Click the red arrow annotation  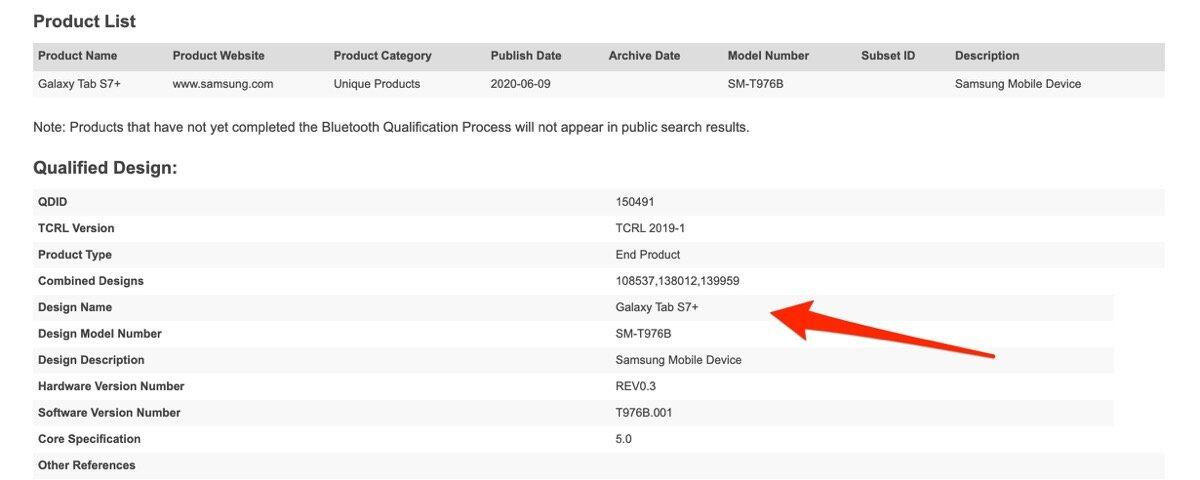tap(880, 330)
